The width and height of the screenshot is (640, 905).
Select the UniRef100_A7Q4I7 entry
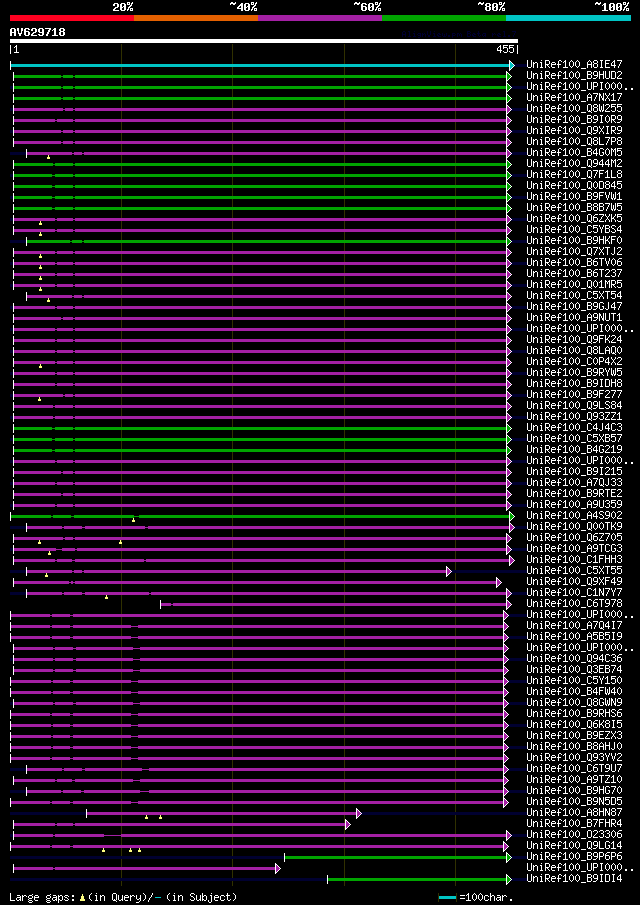[574, 626]
